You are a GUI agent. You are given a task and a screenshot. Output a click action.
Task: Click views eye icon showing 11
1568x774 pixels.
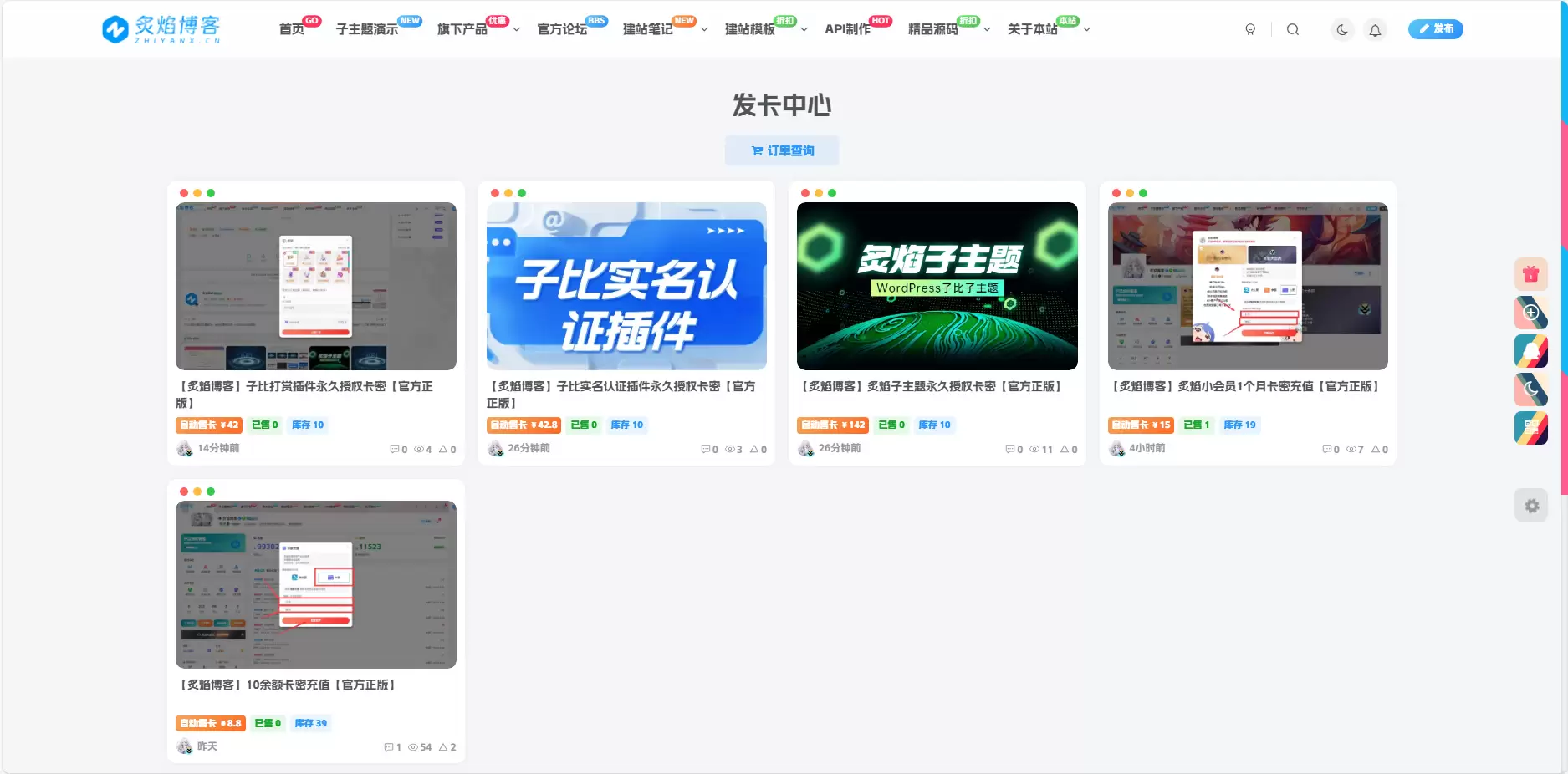1034,450
